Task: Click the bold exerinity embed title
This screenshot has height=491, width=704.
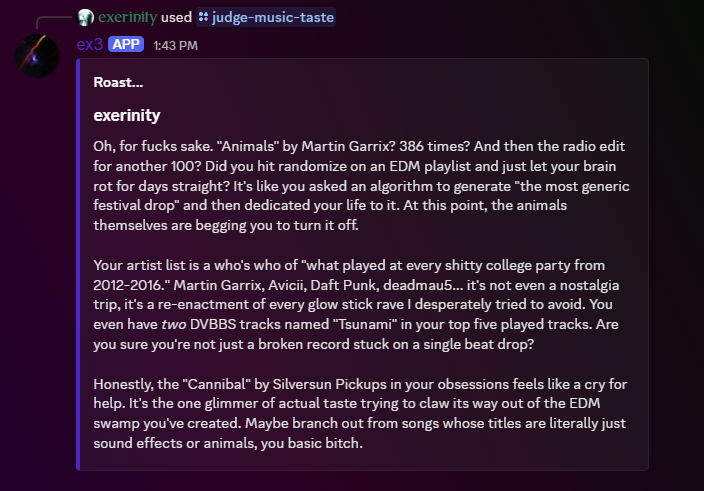Action: (127, 115)
